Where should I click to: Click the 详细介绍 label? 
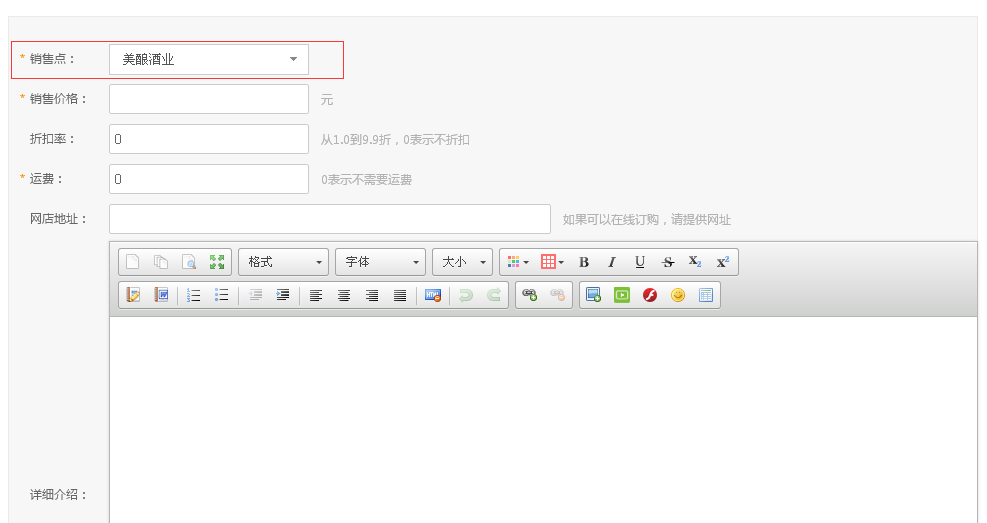(58, 495)
